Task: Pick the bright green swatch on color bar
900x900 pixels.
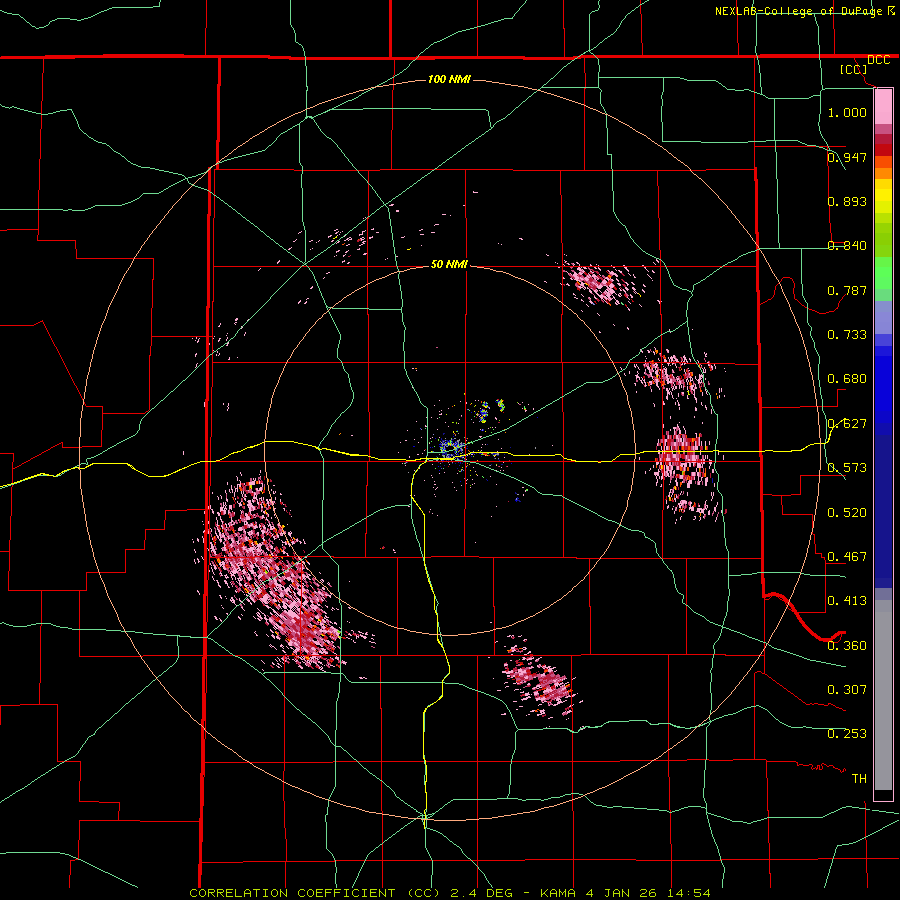Action: point(883,273)
